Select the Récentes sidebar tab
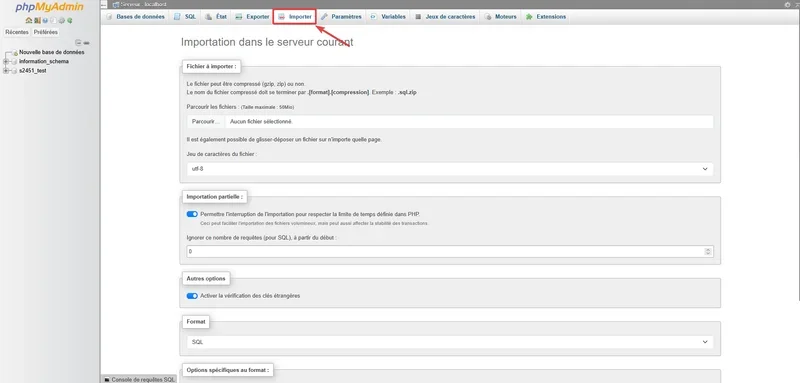 (x=17, y=32)
